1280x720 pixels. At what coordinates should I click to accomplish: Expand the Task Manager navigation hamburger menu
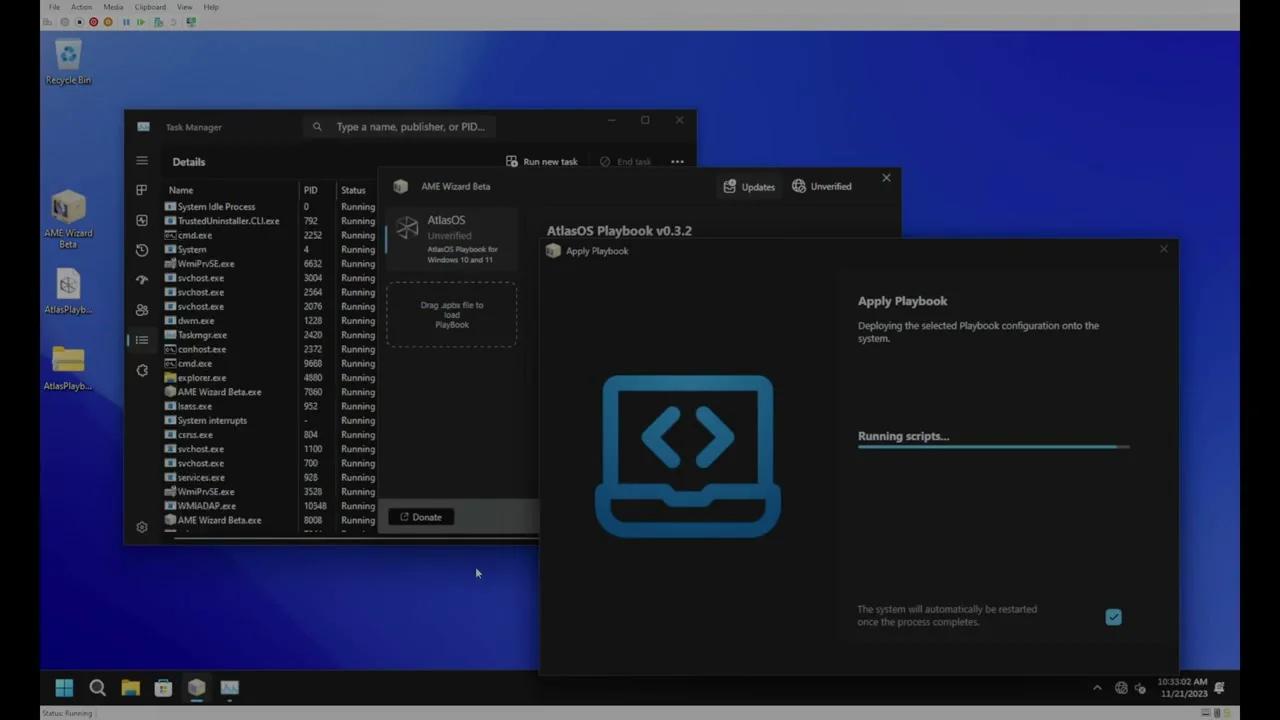pos(141,161)
